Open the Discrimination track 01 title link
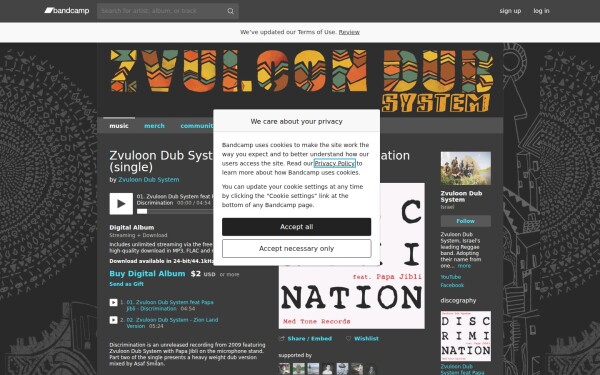The image size is (600, 375). [x=170, y=305]
